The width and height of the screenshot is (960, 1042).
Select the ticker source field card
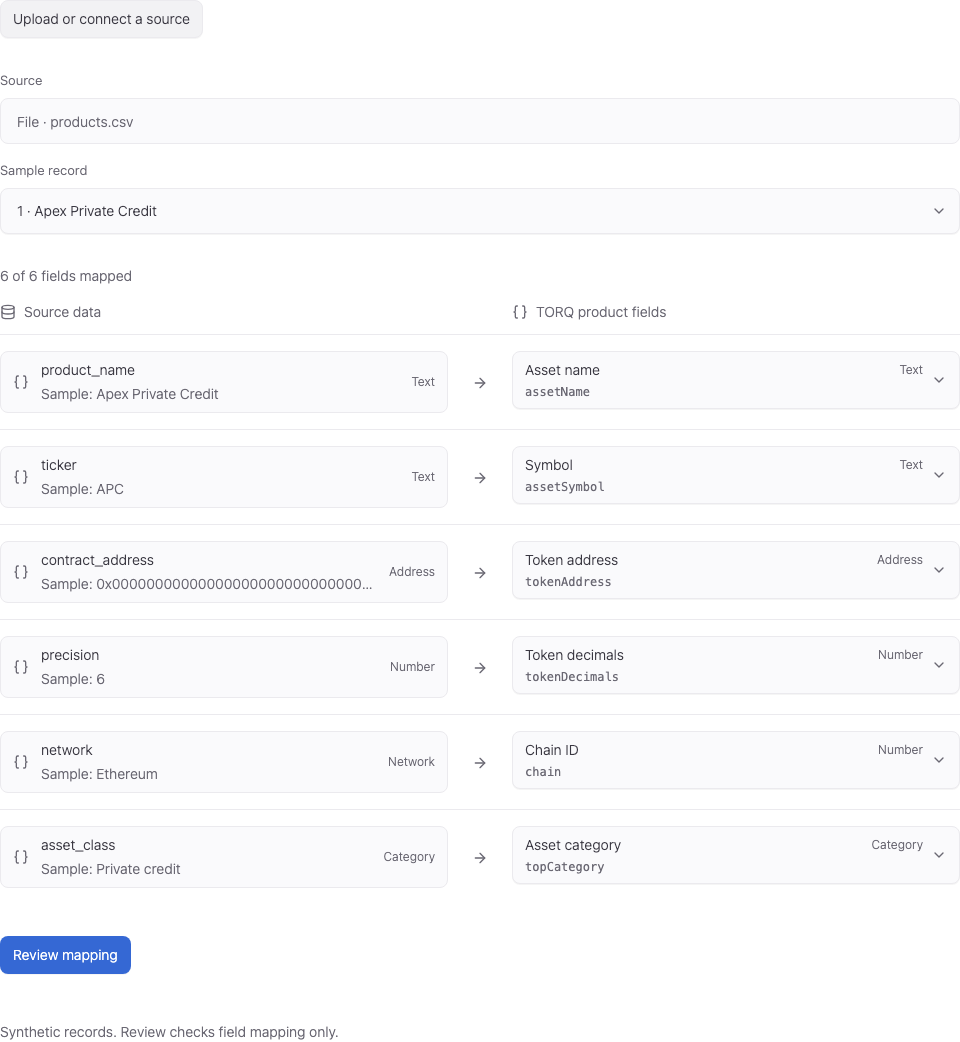[x=224, y=477]
